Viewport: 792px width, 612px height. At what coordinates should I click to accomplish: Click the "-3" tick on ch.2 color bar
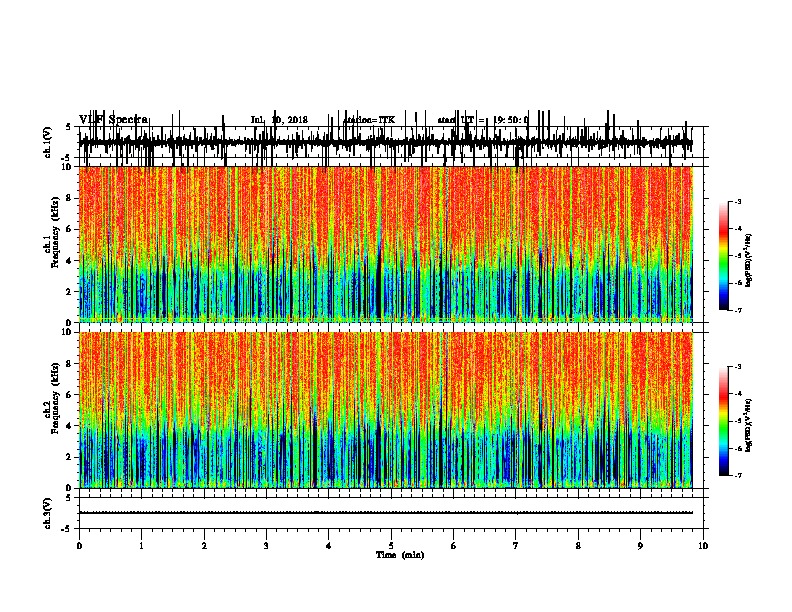tap(738, 367)
